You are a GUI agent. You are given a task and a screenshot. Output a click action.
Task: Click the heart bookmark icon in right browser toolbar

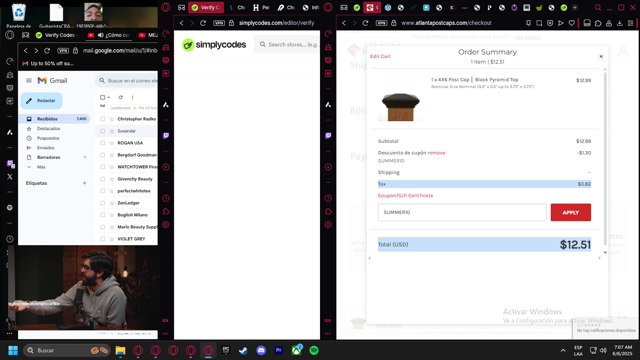[x=571, y=23]
